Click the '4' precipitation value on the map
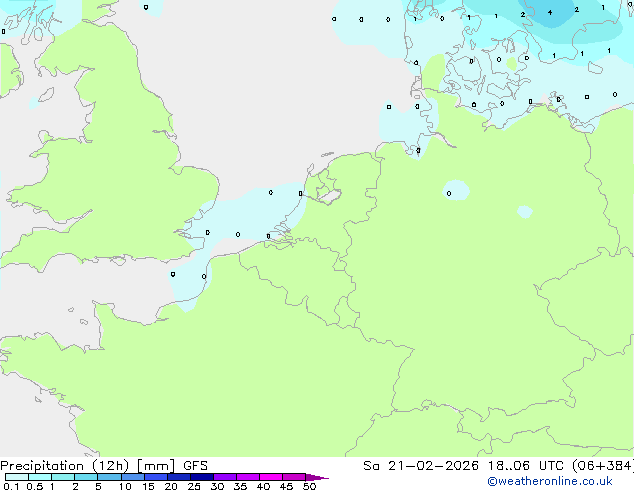The image size is (634, 490). click(550, 13)
